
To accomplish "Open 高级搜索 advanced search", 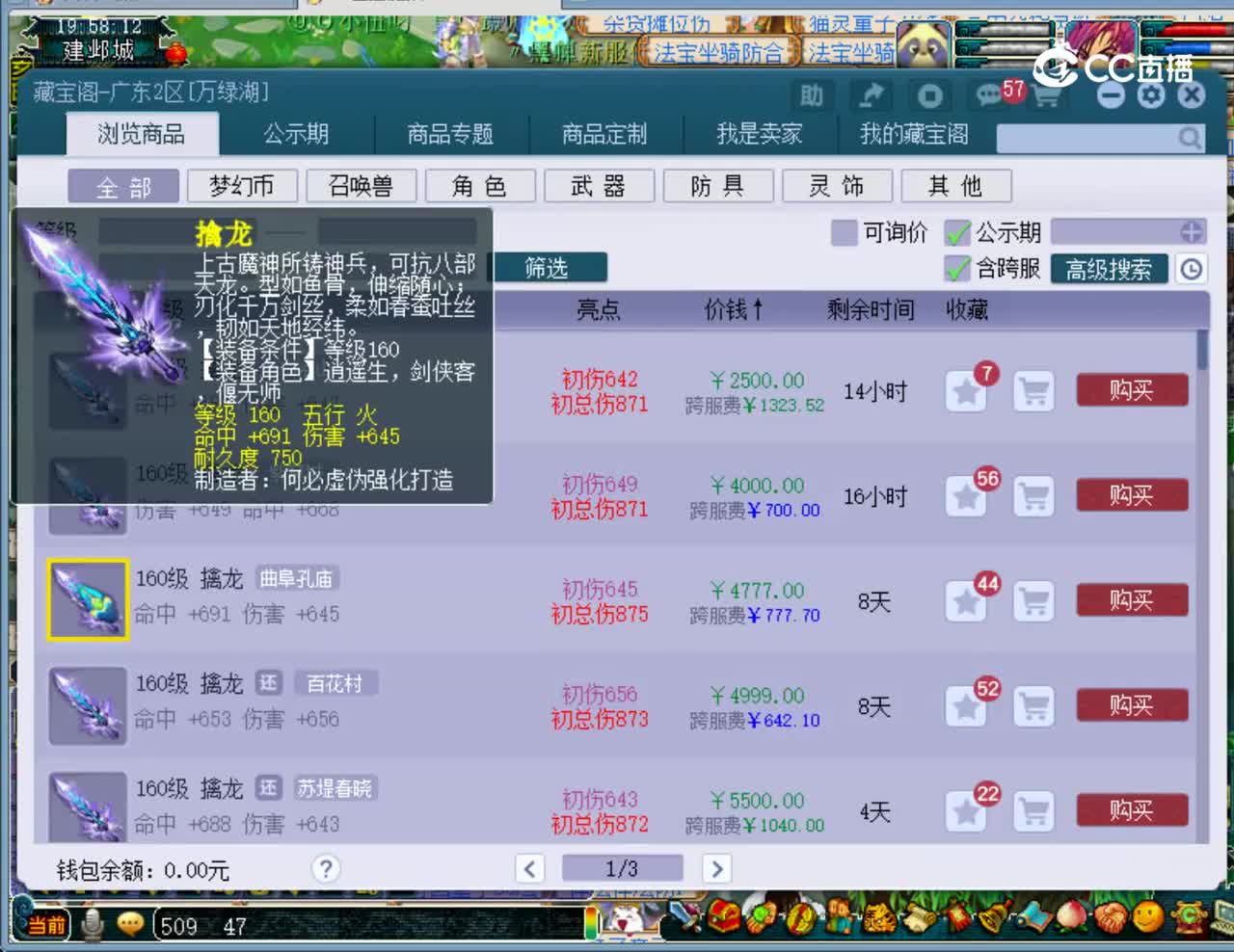I will tap(1109, 269).
